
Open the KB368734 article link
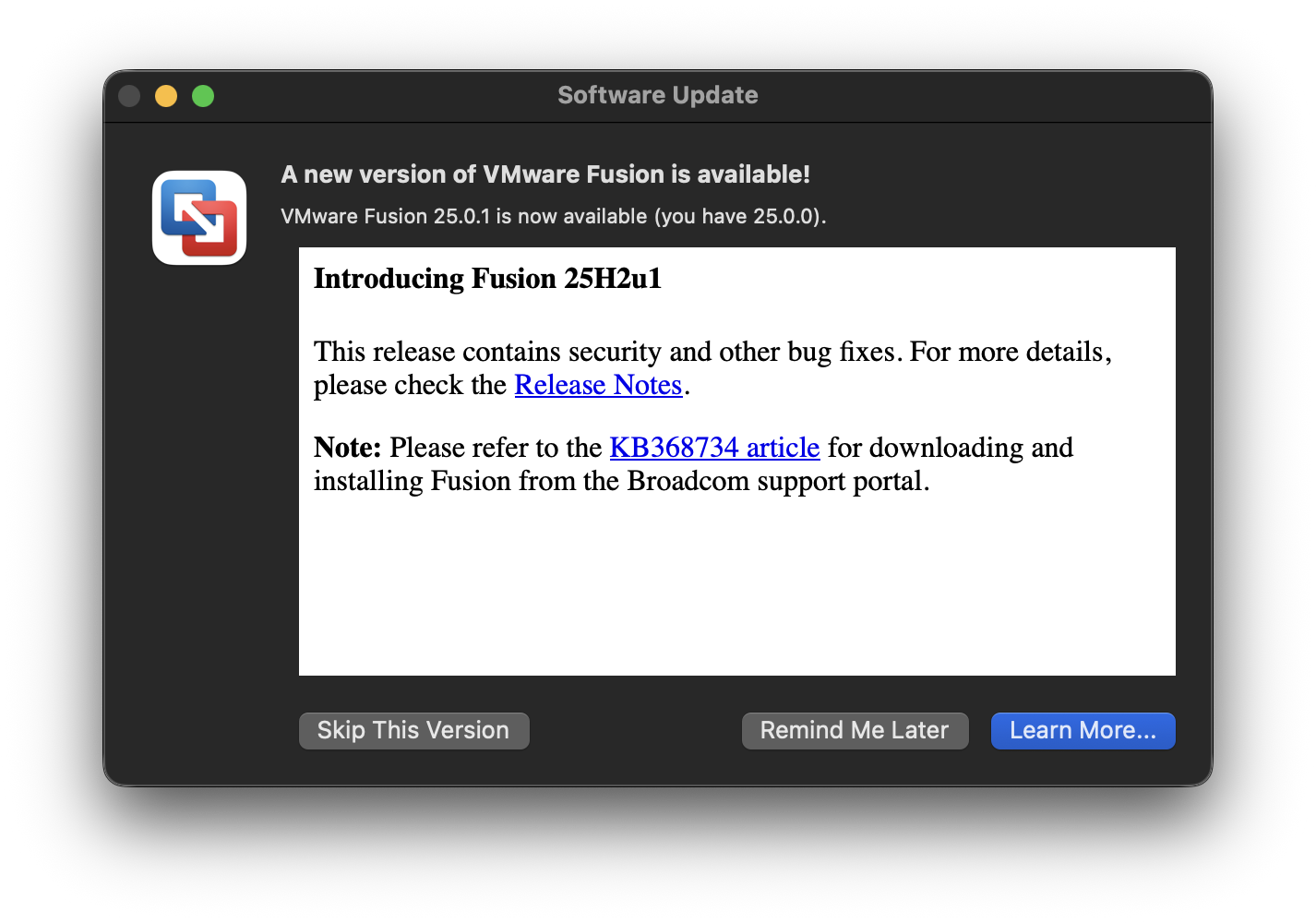click(714, 448)
